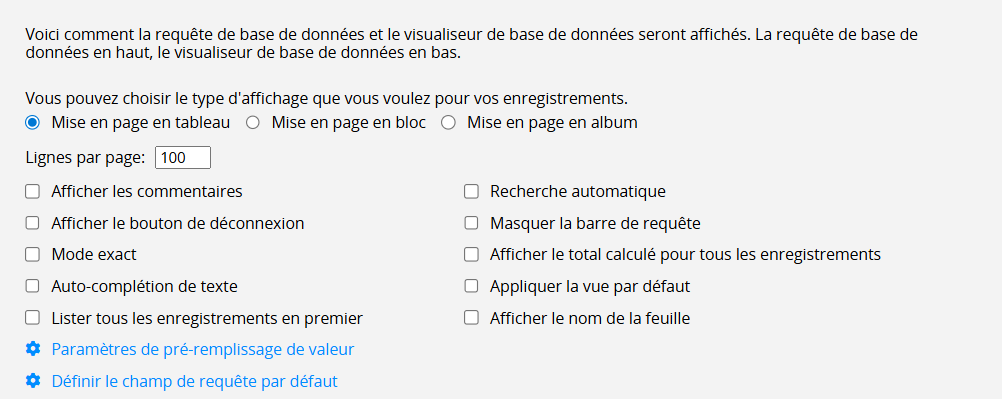Click the Lignes par page input field
The width and height of the screenshot is (1002, 399).
tap(183, 158)
